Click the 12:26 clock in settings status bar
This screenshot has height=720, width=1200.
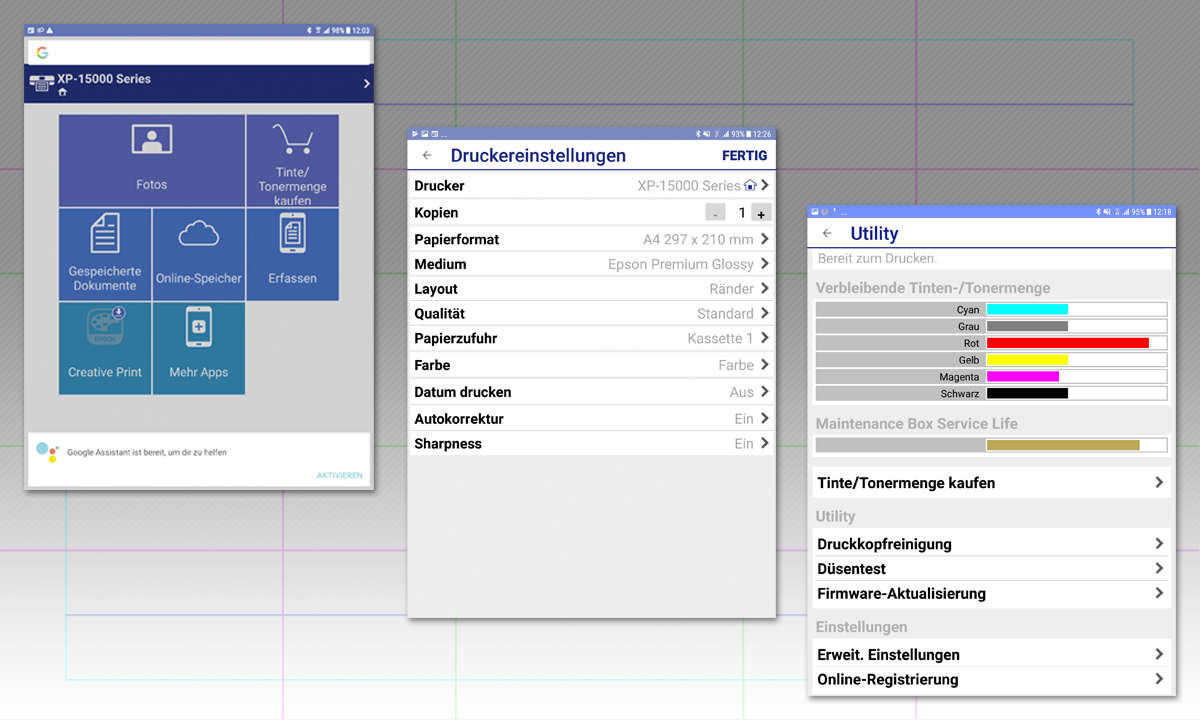[x=762, y=134]
